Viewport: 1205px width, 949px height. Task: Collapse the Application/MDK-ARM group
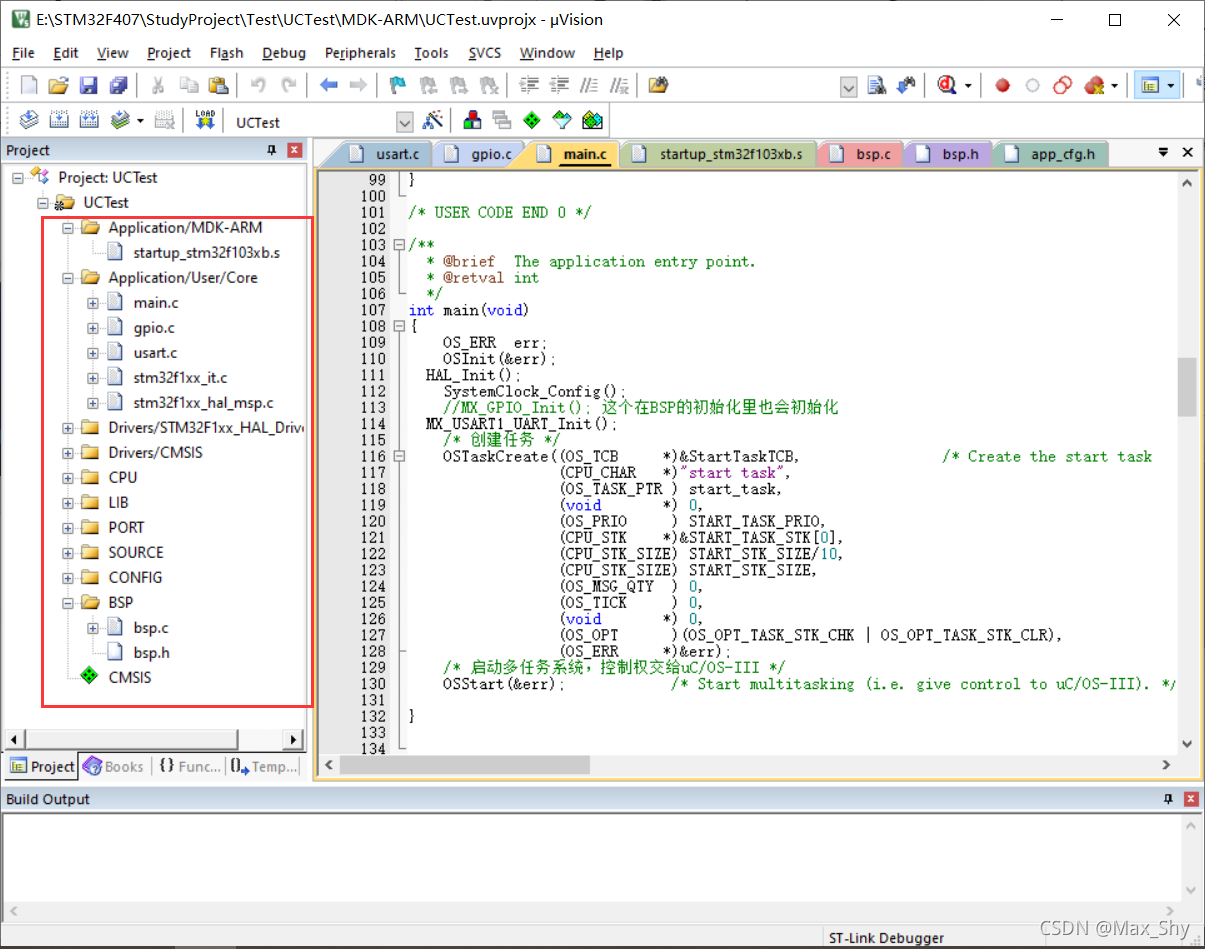pyautogui.click(x=68, y=228)
